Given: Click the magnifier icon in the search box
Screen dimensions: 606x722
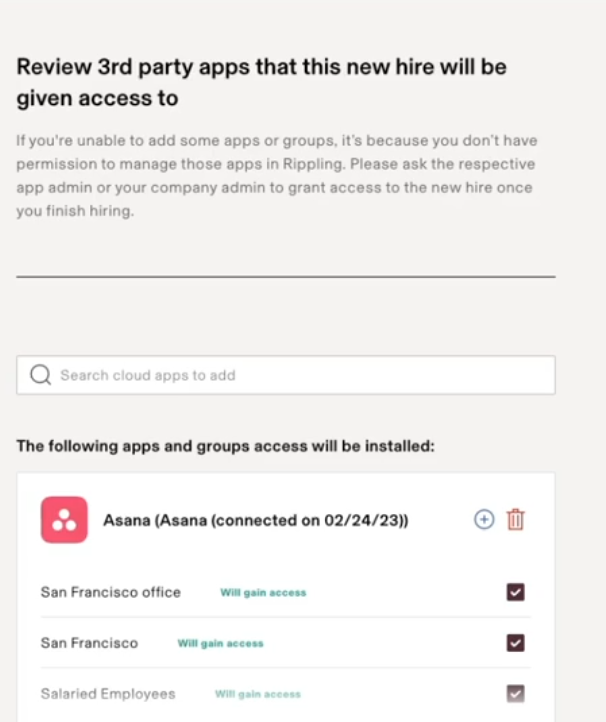Looking at the screenshot, I should coord(41,375).
